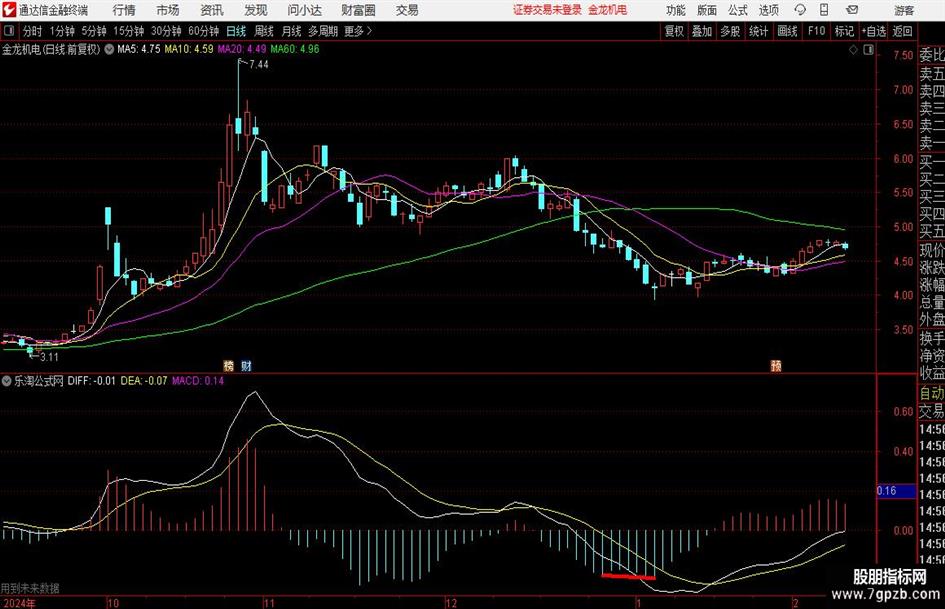Click the MACD: 0.14 value

198,380
